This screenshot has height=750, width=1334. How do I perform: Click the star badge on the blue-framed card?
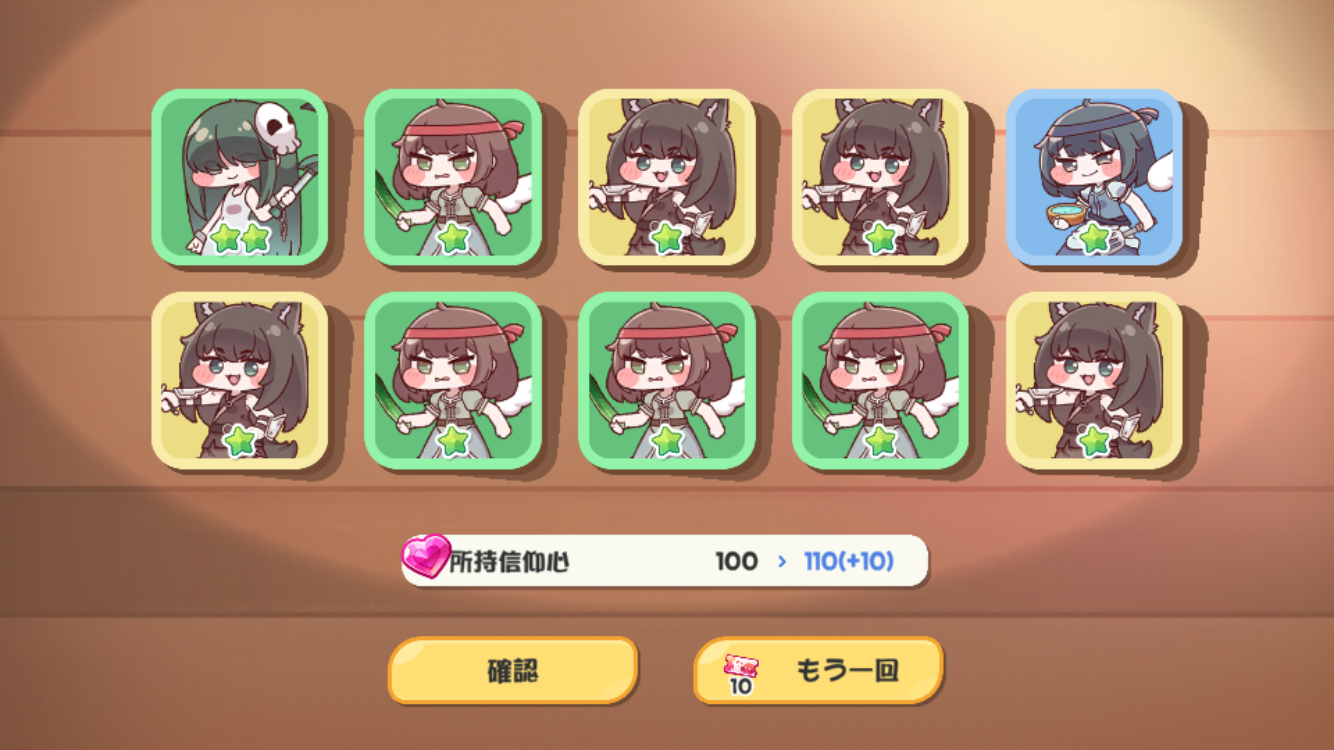click(1094, 238)
